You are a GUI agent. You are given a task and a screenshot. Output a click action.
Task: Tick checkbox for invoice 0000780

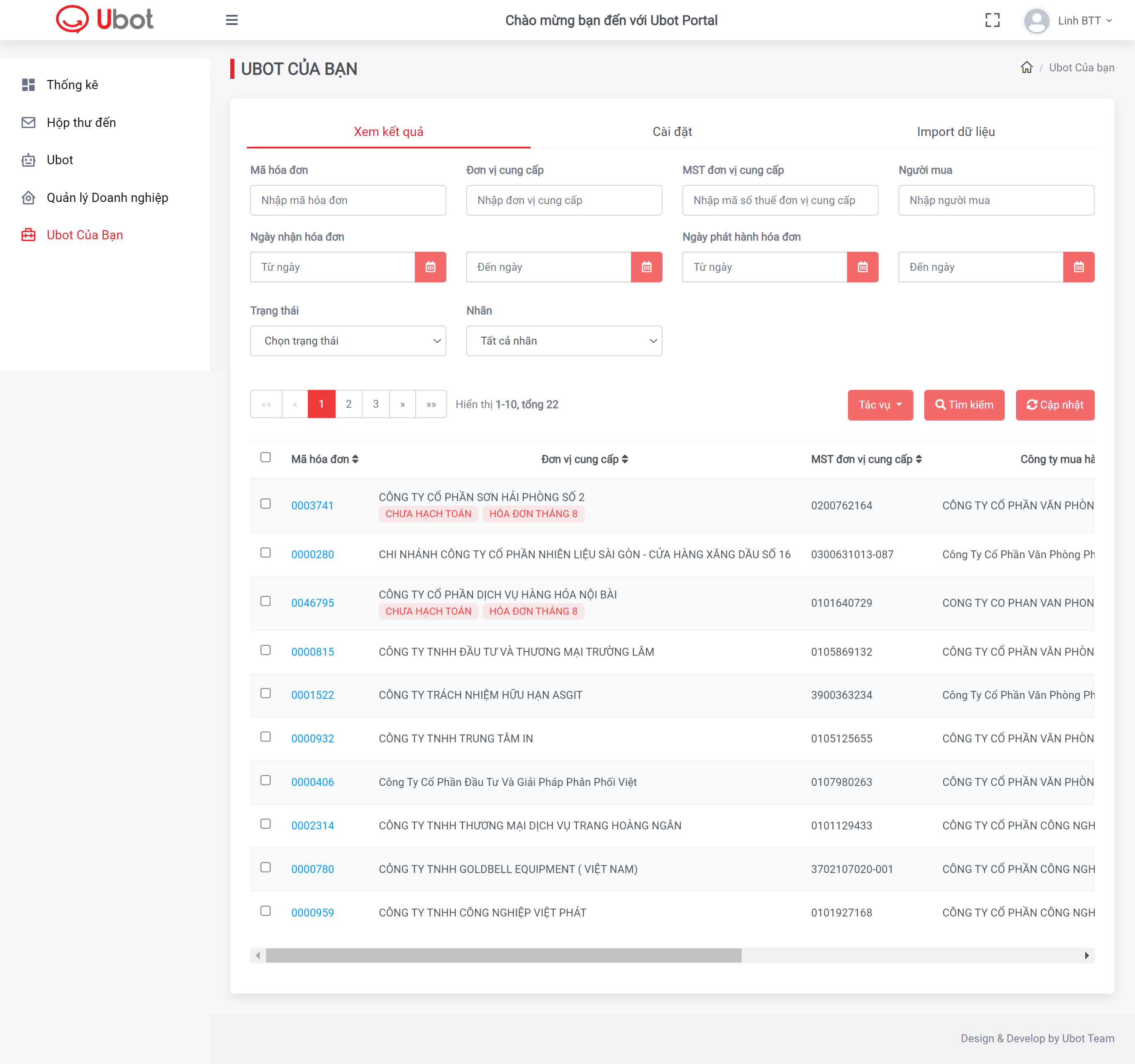[x=265, y=867]
